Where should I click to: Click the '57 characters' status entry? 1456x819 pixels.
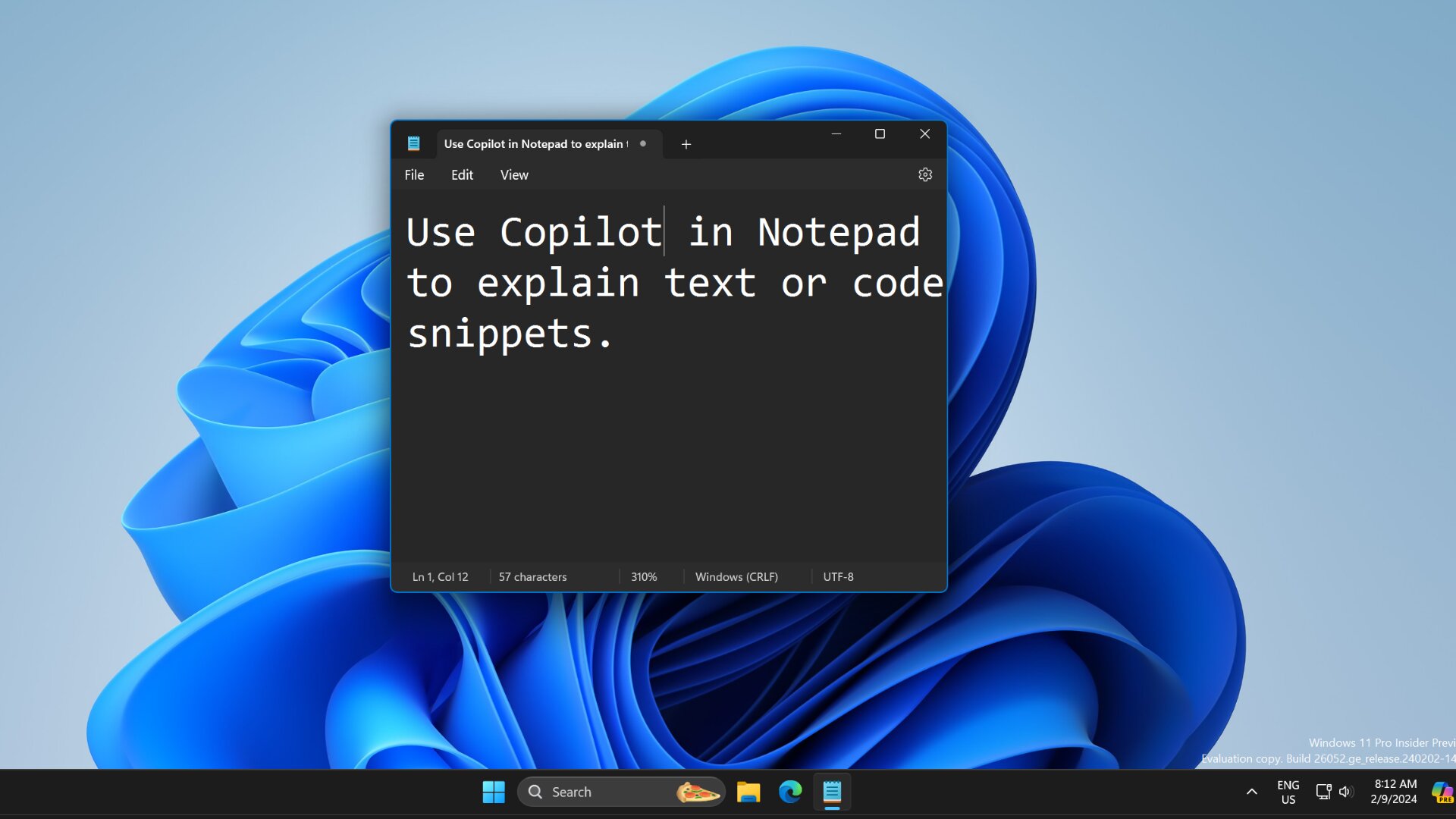pyautogui.click(x=532, y=577)
